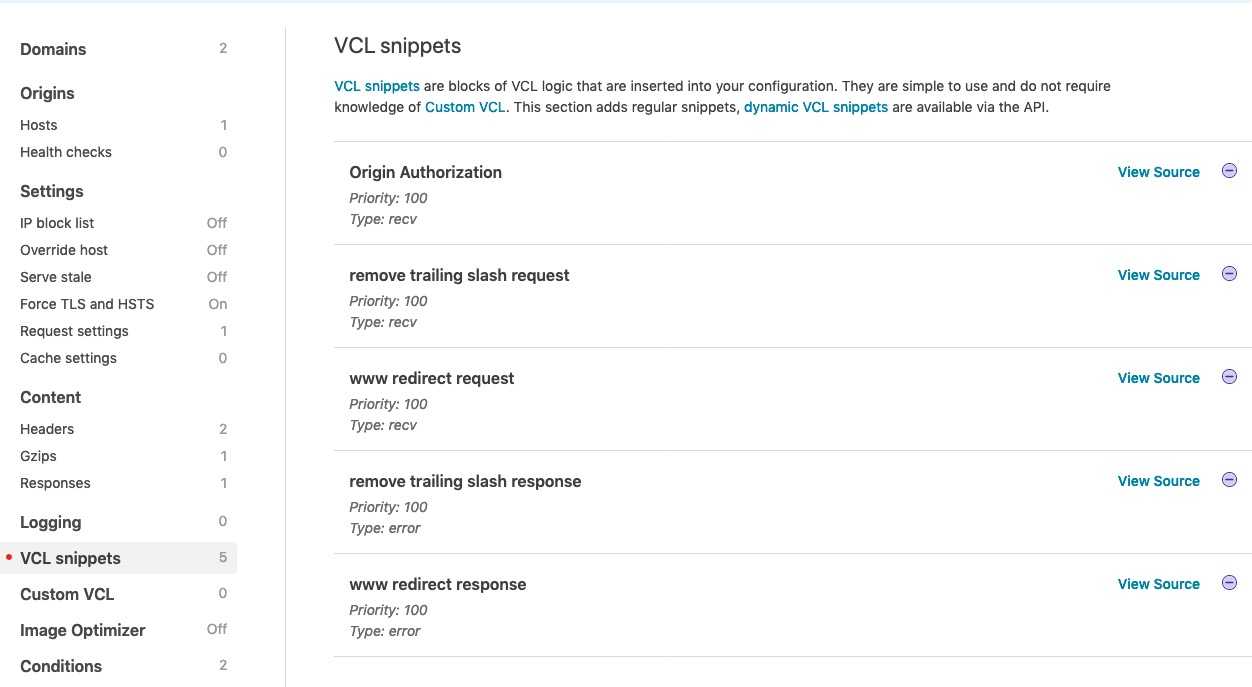Image resolution: width=1252 pixels, height=687 pixels.
Task: Delete the remove trailing slash request snippet
Action: coord(1230,274)
